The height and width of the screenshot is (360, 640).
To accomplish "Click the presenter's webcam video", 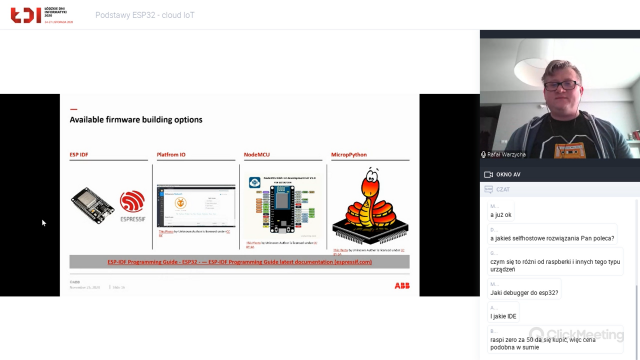I will coord(560,98).
